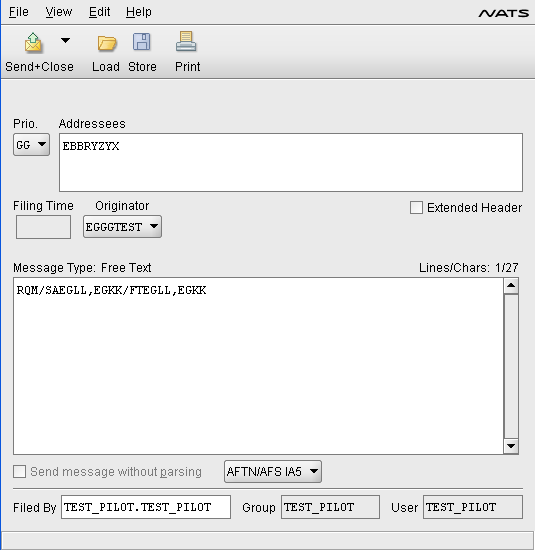Click the message scrollbar up arrow
The image size is (535, 550).
pyautogui.click(x=511, y=286)
